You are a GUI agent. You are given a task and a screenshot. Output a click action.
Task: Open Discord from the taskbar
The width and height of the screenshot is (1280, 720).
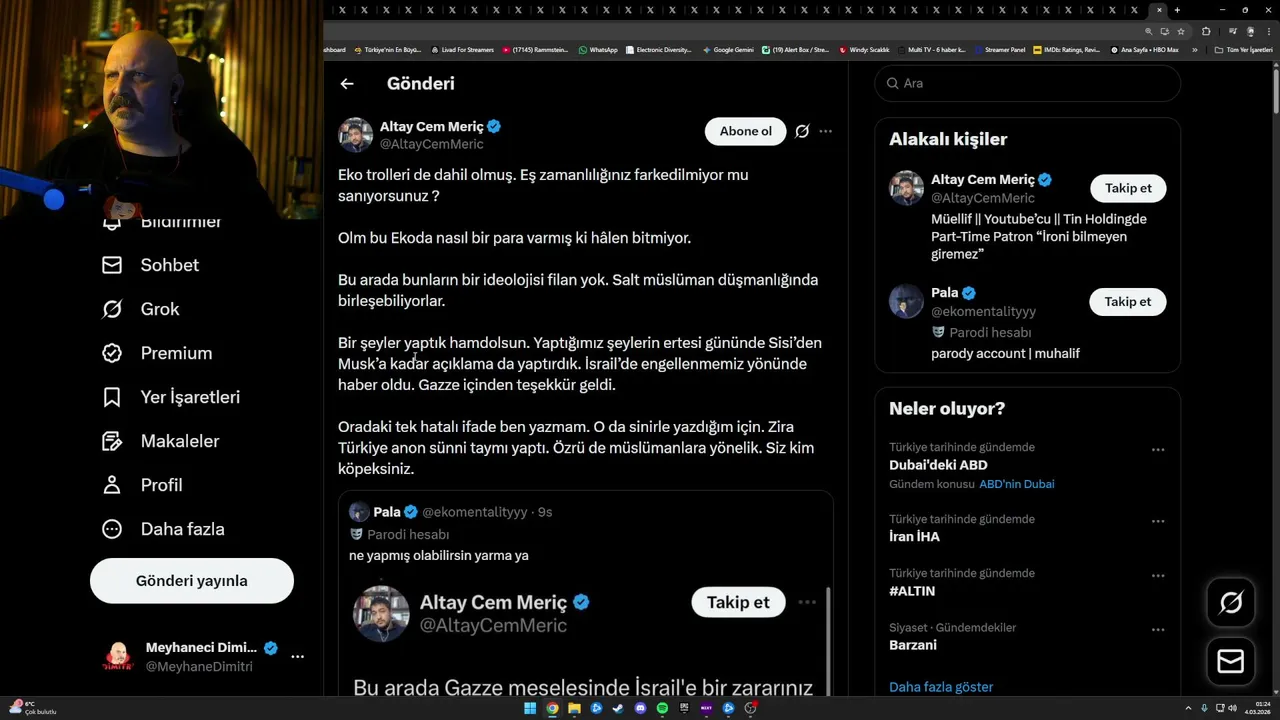coord(640,708)
